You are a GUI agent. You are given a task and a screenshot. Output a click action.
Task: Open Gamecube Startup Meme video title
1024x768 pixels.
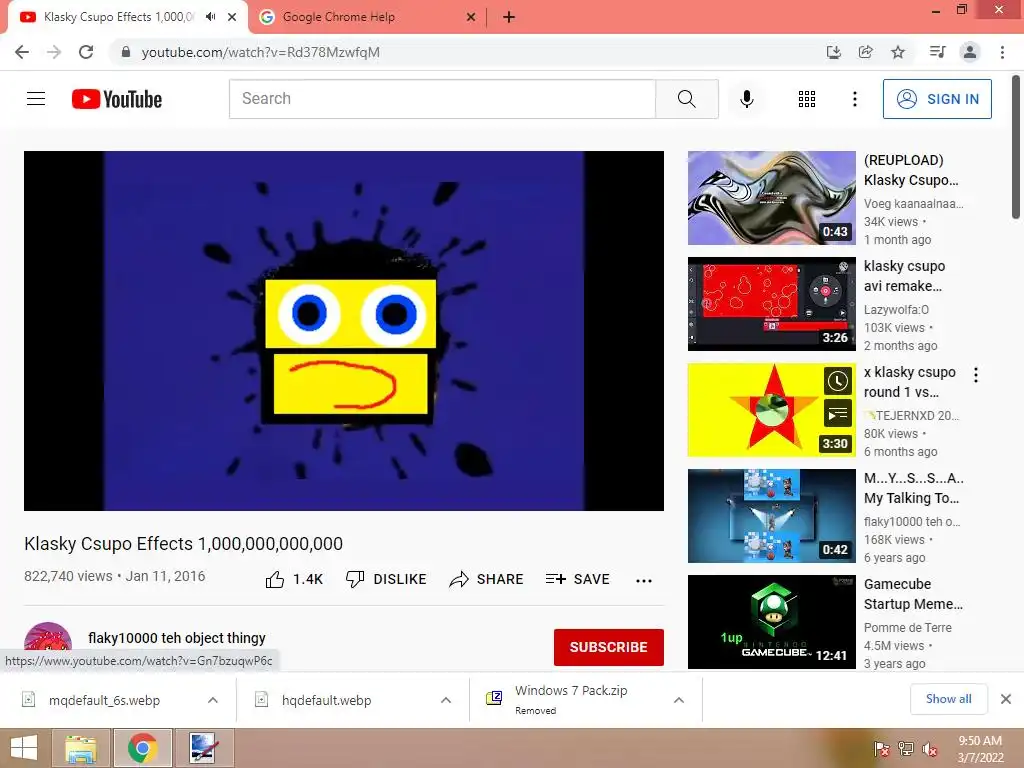(913, 594)
